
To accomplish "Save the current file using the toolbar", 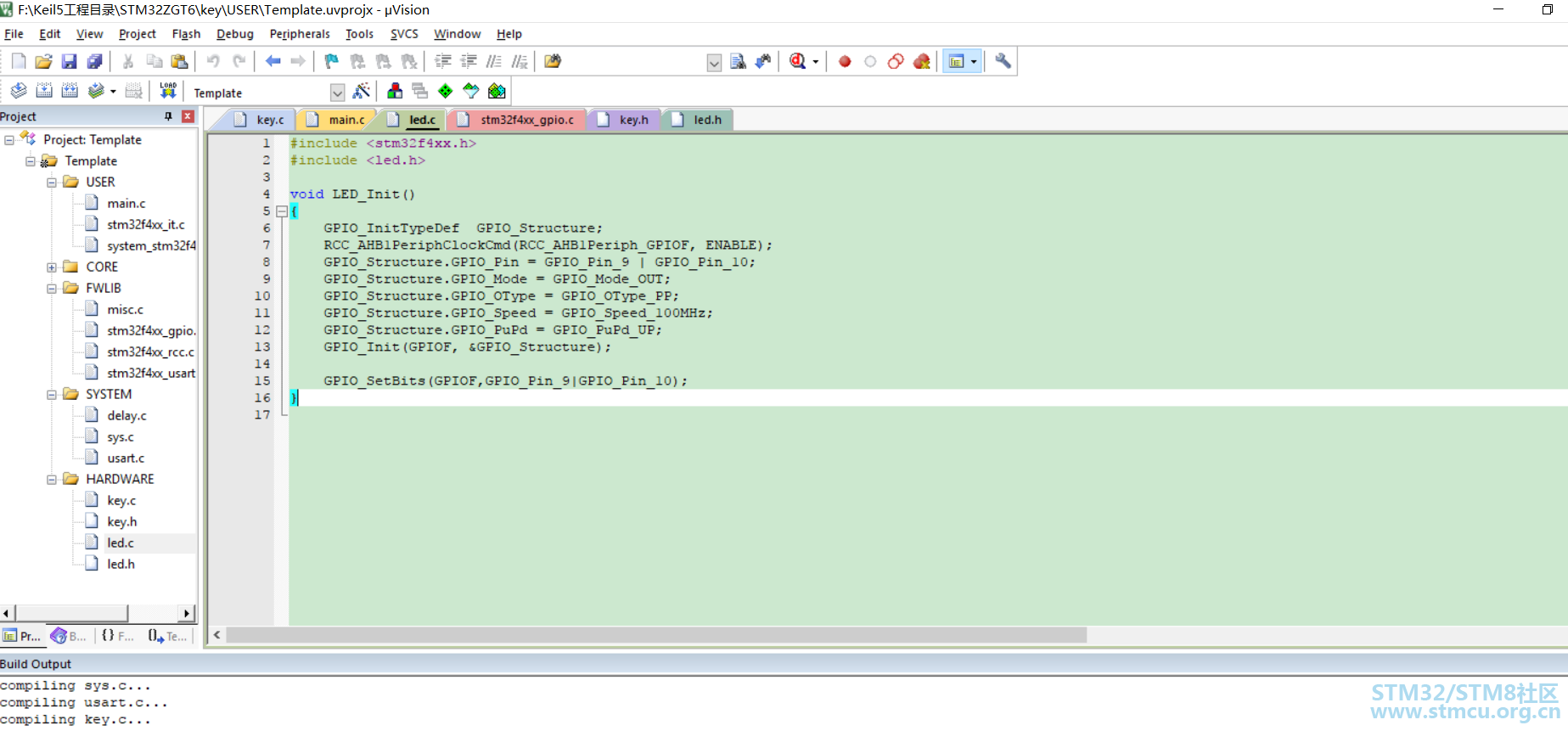I will point(70,61).
